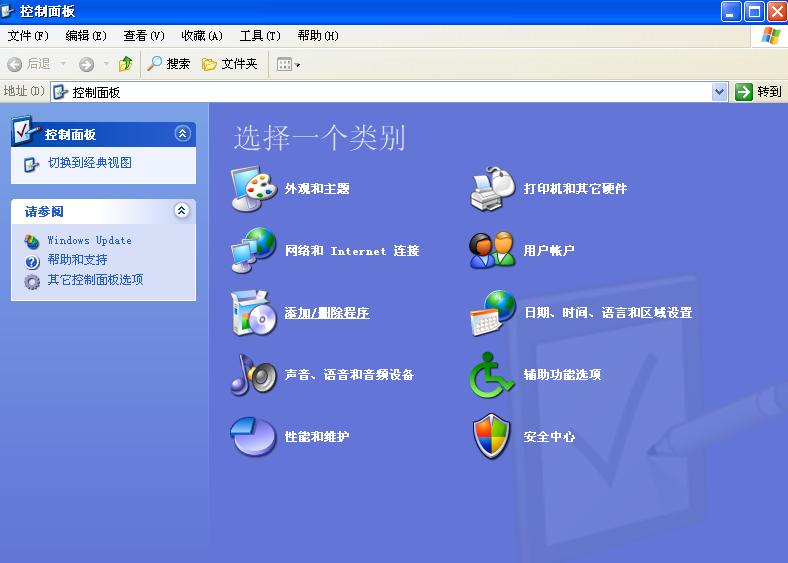Click the 日期、时间、语言和区域设置 calendar icon
Image resolution: width=788 pixels, height=563 pixels.
tap(492, 313)
